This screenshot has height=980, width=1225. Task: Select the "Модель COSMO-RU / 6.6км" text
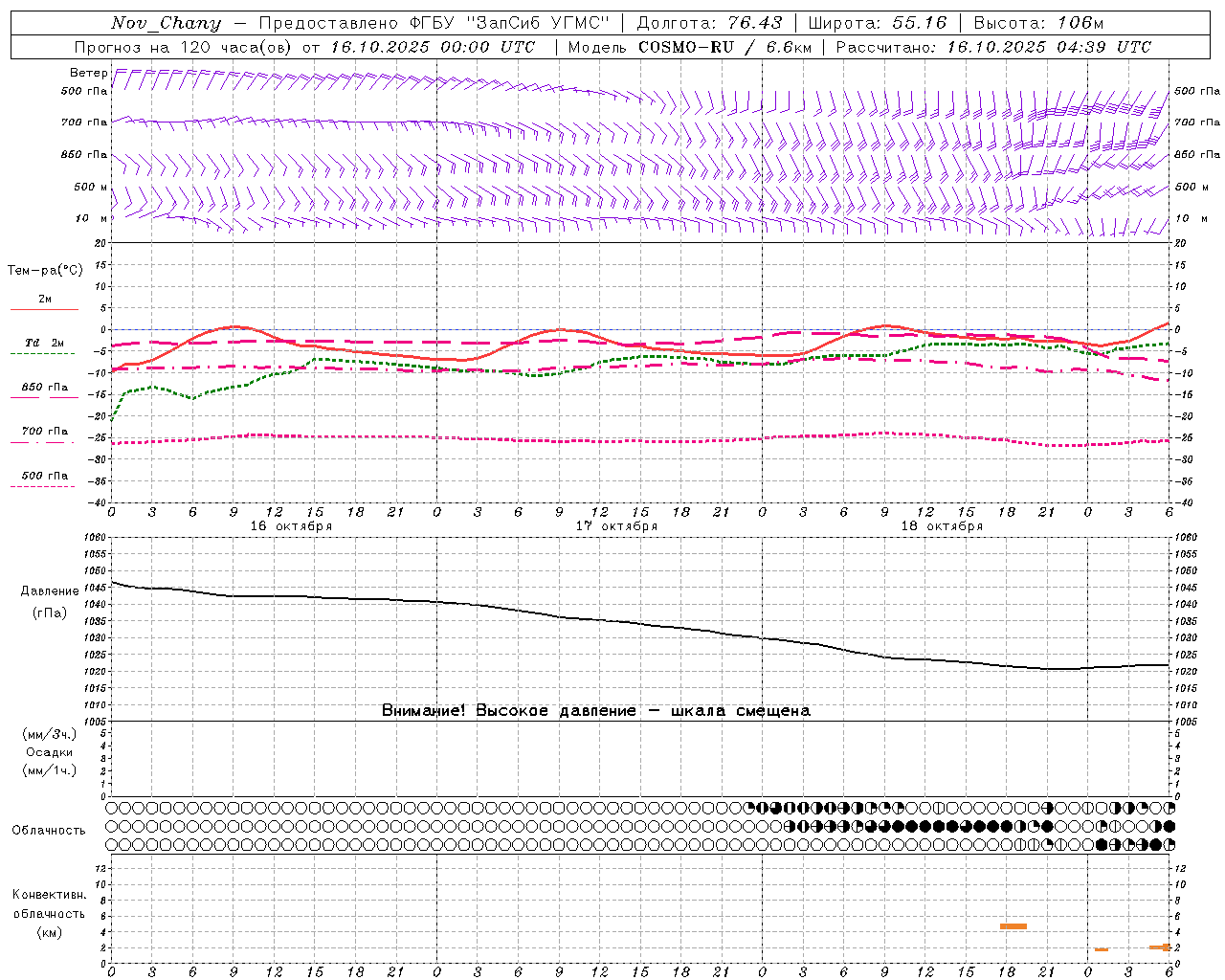(690, 47)
